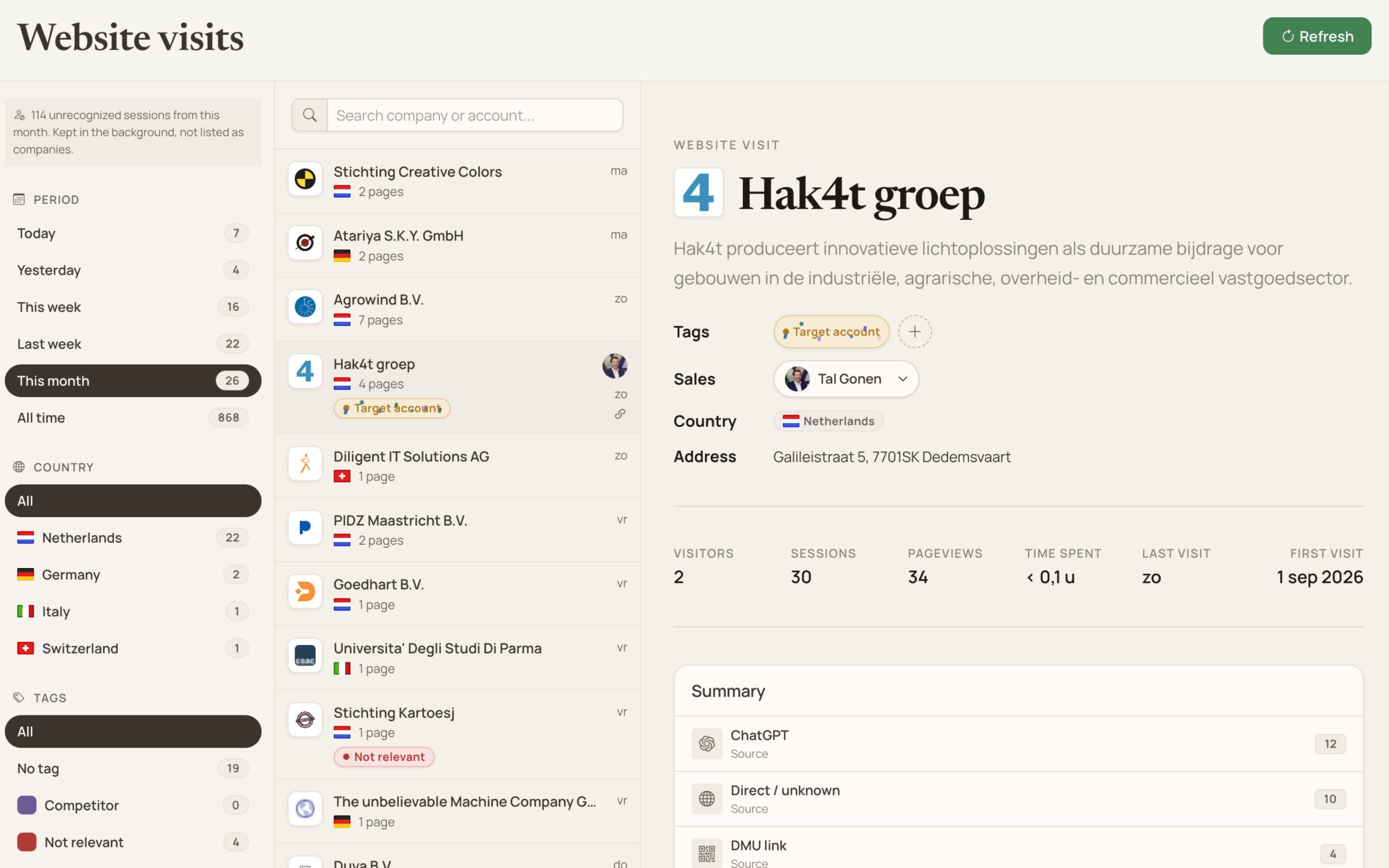Filter by country Switzerland
The image size is (1389, 868).
click(132, 648)
